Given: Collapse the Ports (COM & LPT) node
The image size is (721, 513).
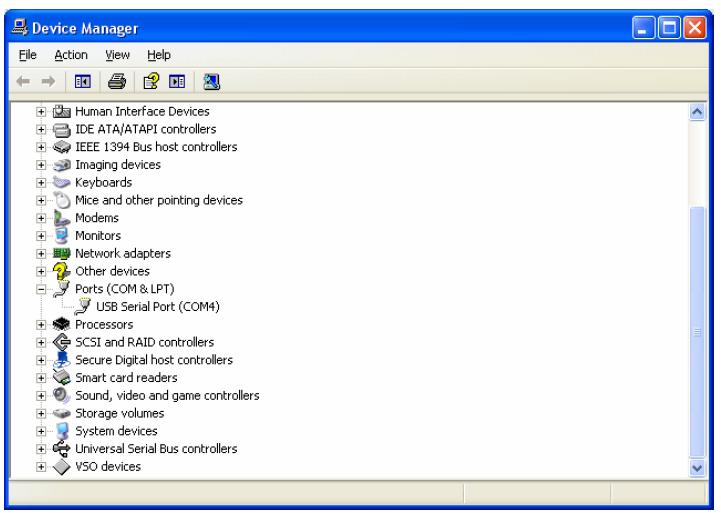Looking at the screenshot, I should pos(42,290).
